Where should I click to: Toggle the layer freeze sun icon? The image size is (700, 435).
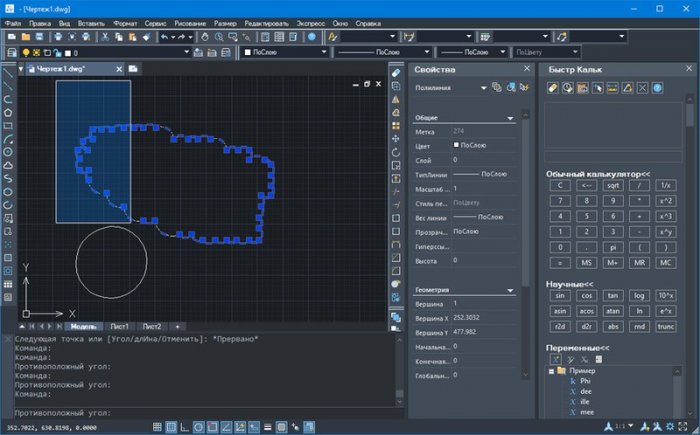38,51
